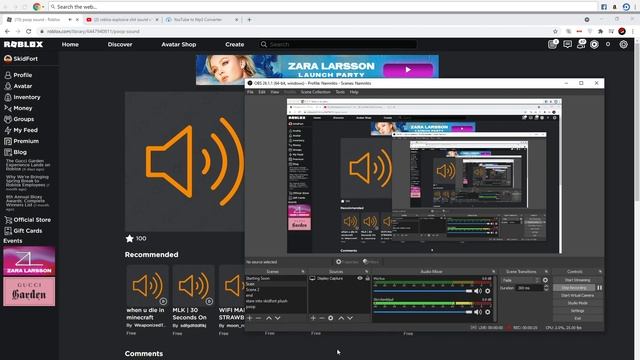Play preview of 'when u die in minecraft'

[163, 301]
